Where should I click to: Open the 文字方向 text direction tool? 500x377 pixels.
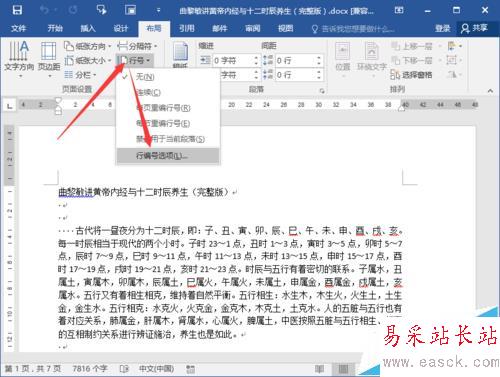point(19,59)
